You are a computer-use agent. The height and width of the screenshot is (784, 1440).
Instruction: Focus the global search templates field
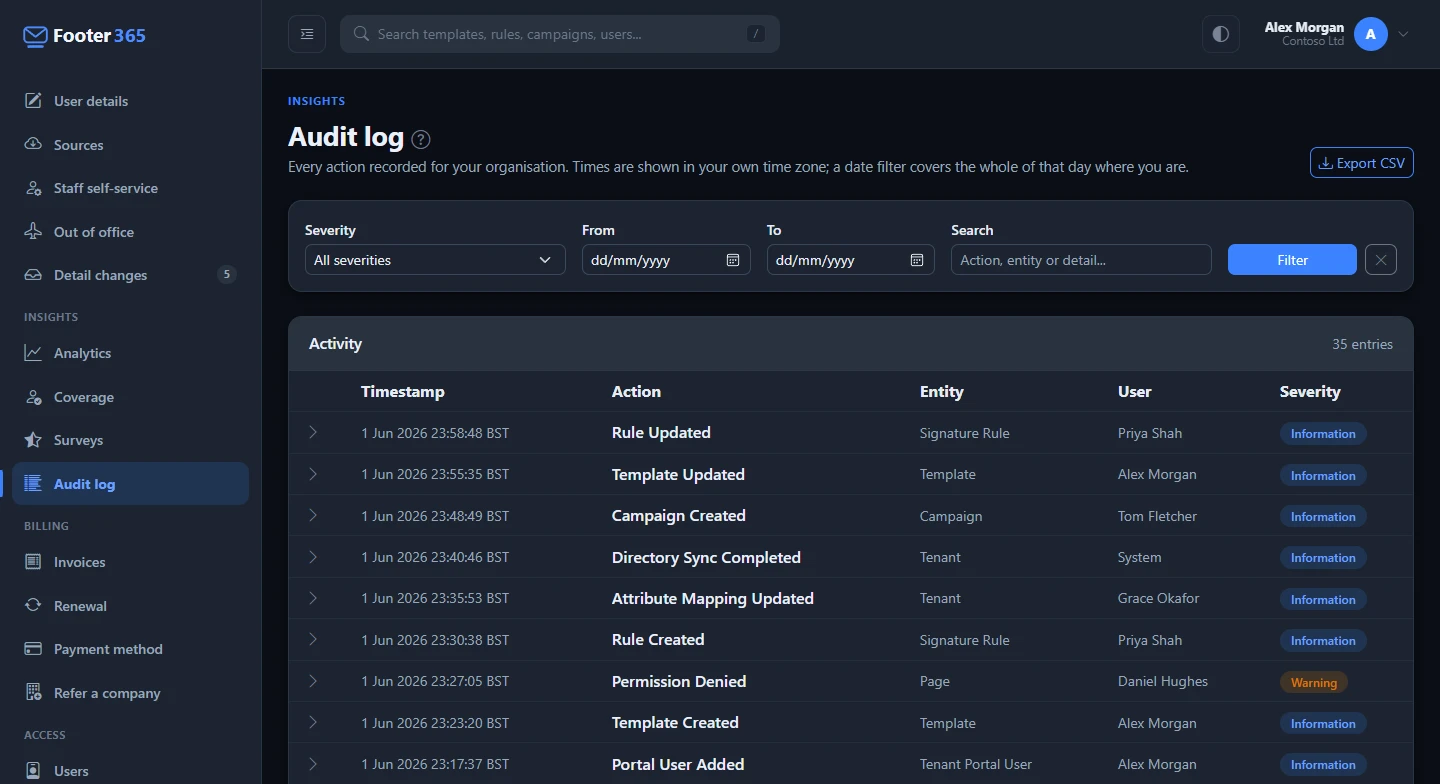560,34
